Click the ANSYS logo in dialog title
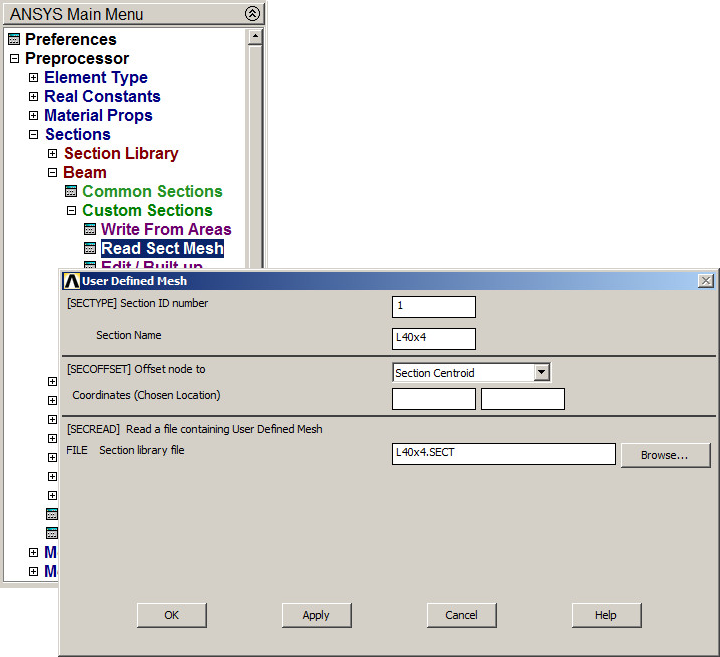 coord(71,281)
